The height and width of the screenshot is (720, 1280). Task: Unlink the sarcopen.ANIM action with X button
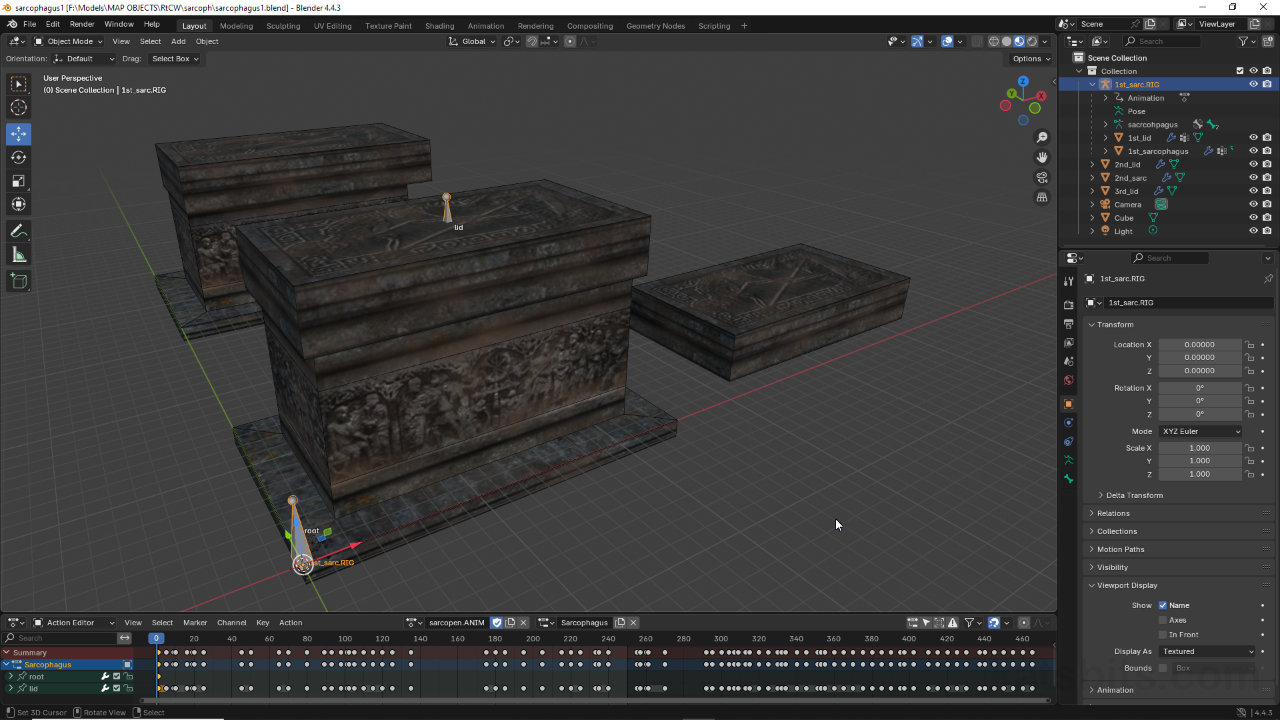click(x=523, y=622)
